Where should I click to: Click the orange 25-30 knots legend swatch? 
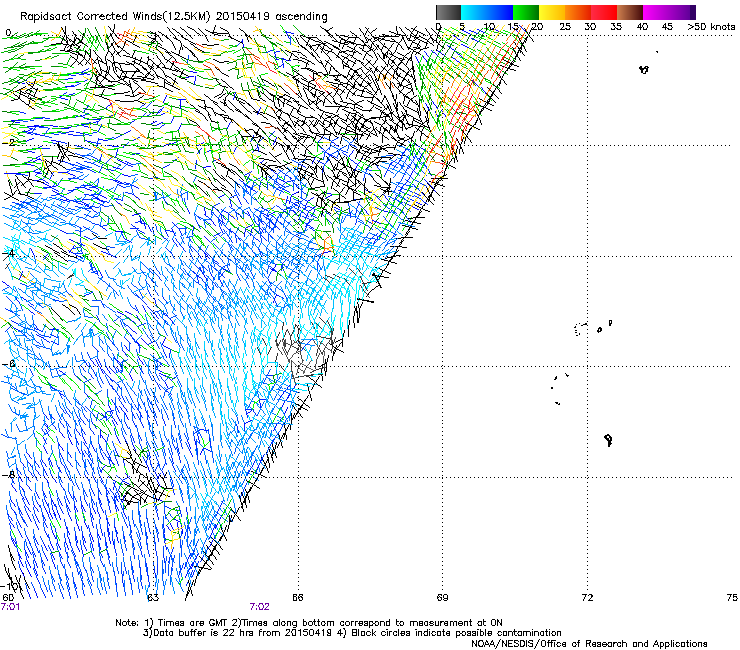(578, 12)
